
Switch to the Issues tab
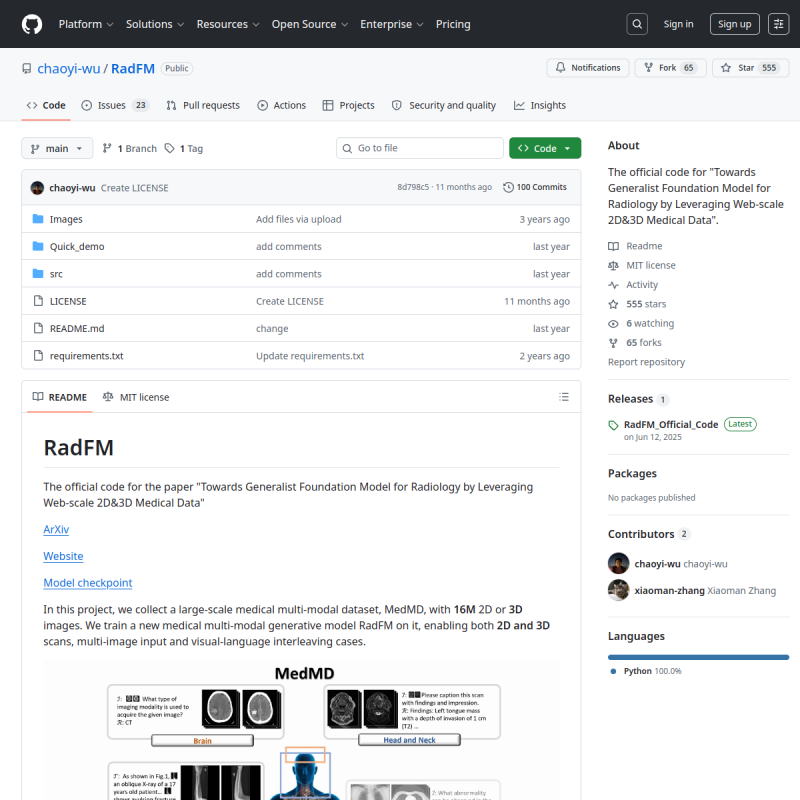(115, 105)
